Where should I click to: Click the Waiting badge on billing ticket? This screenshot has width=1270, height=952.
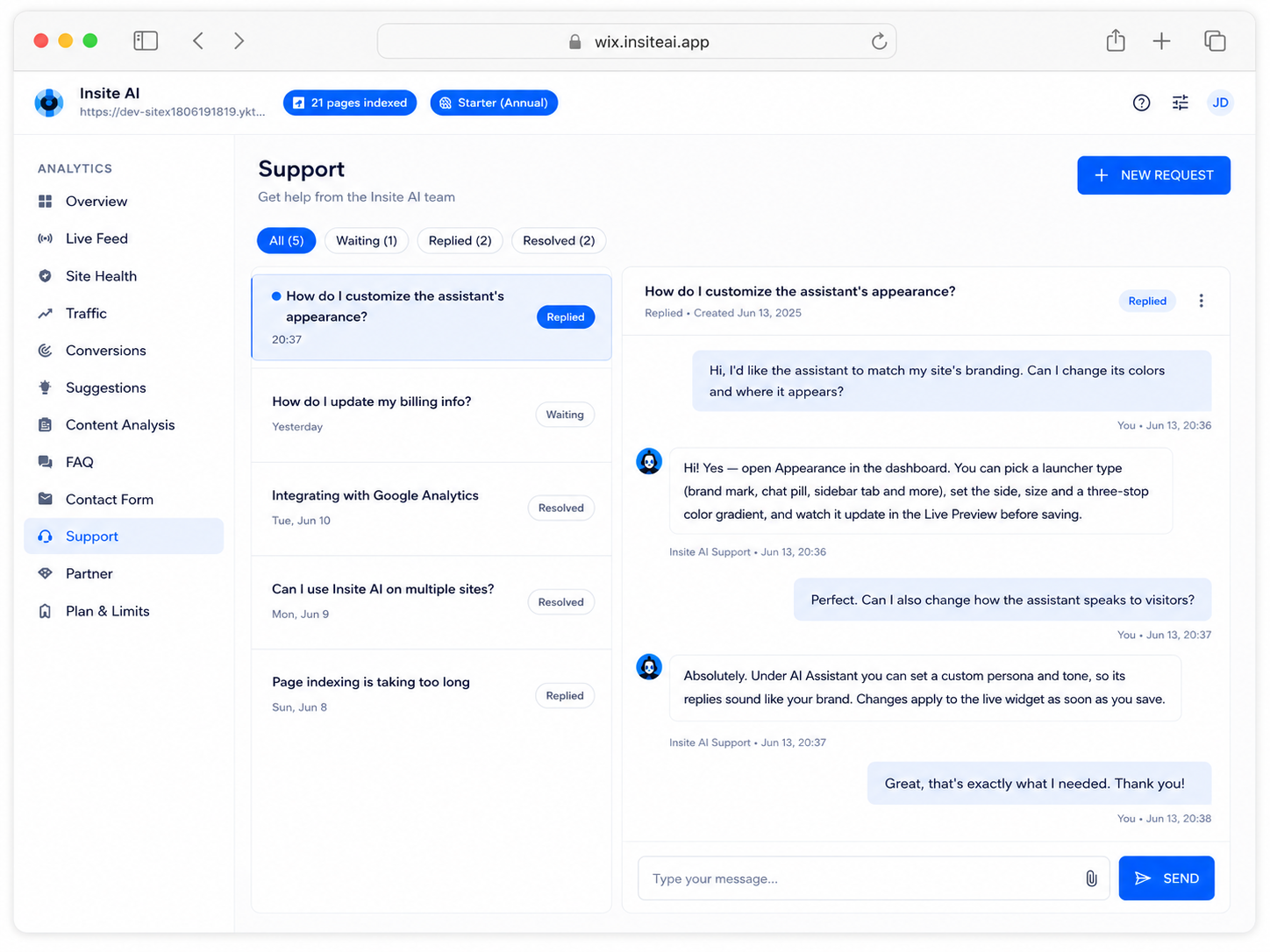pos(565,415)
